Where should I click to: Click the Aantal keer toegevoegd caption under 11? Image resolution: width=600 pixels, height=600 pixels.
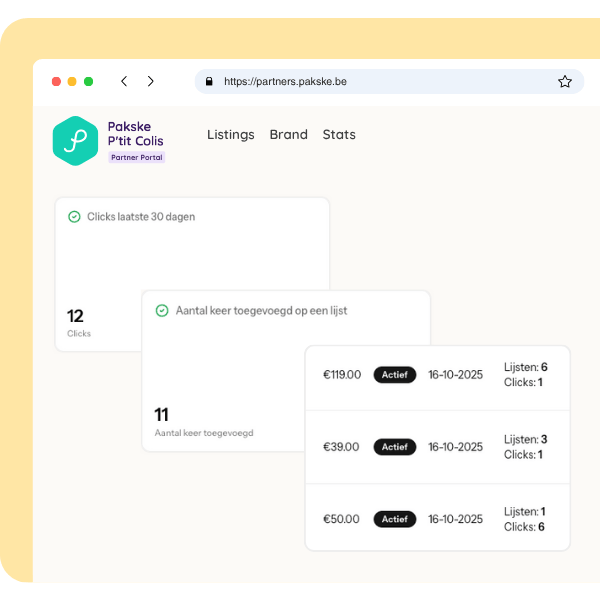tap(204, 433)
